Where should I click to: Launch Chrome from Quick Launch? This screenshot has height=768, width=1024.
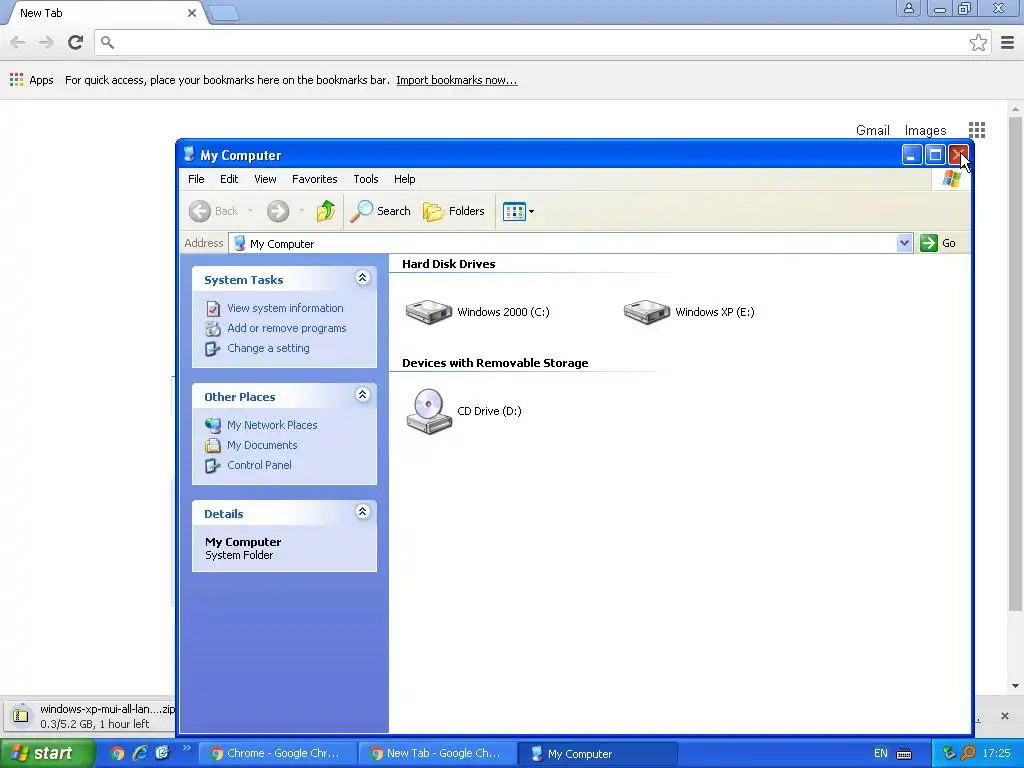point(117,753)
